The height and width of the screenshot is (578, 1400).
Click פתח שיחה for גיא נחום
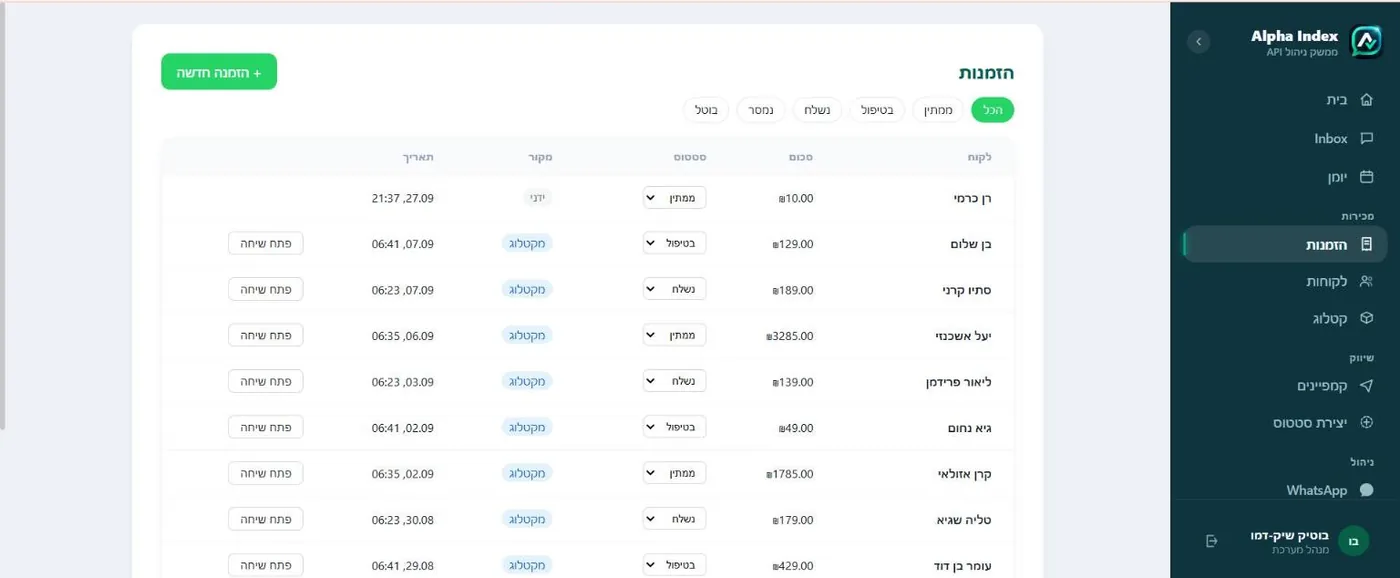[266, 428]
